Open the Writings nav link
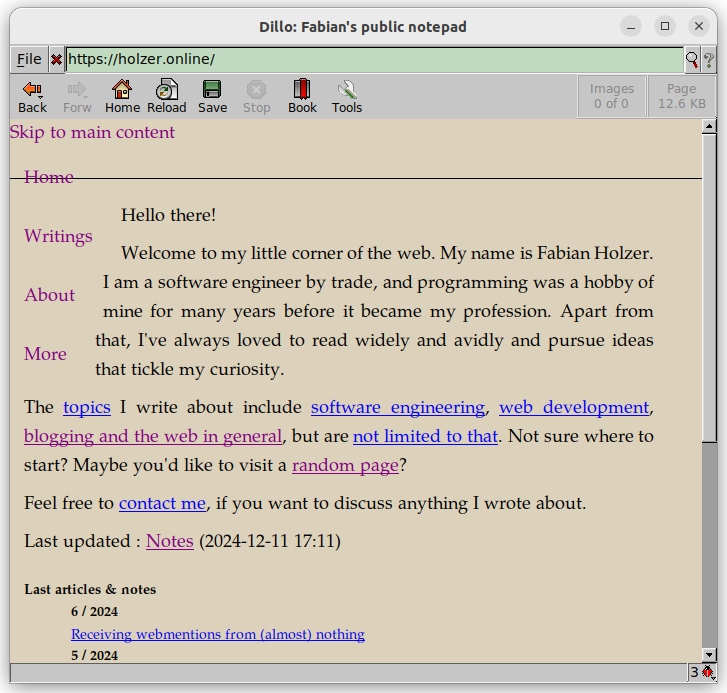This screenshot has width=727, height=693. [x=58, y=236]
